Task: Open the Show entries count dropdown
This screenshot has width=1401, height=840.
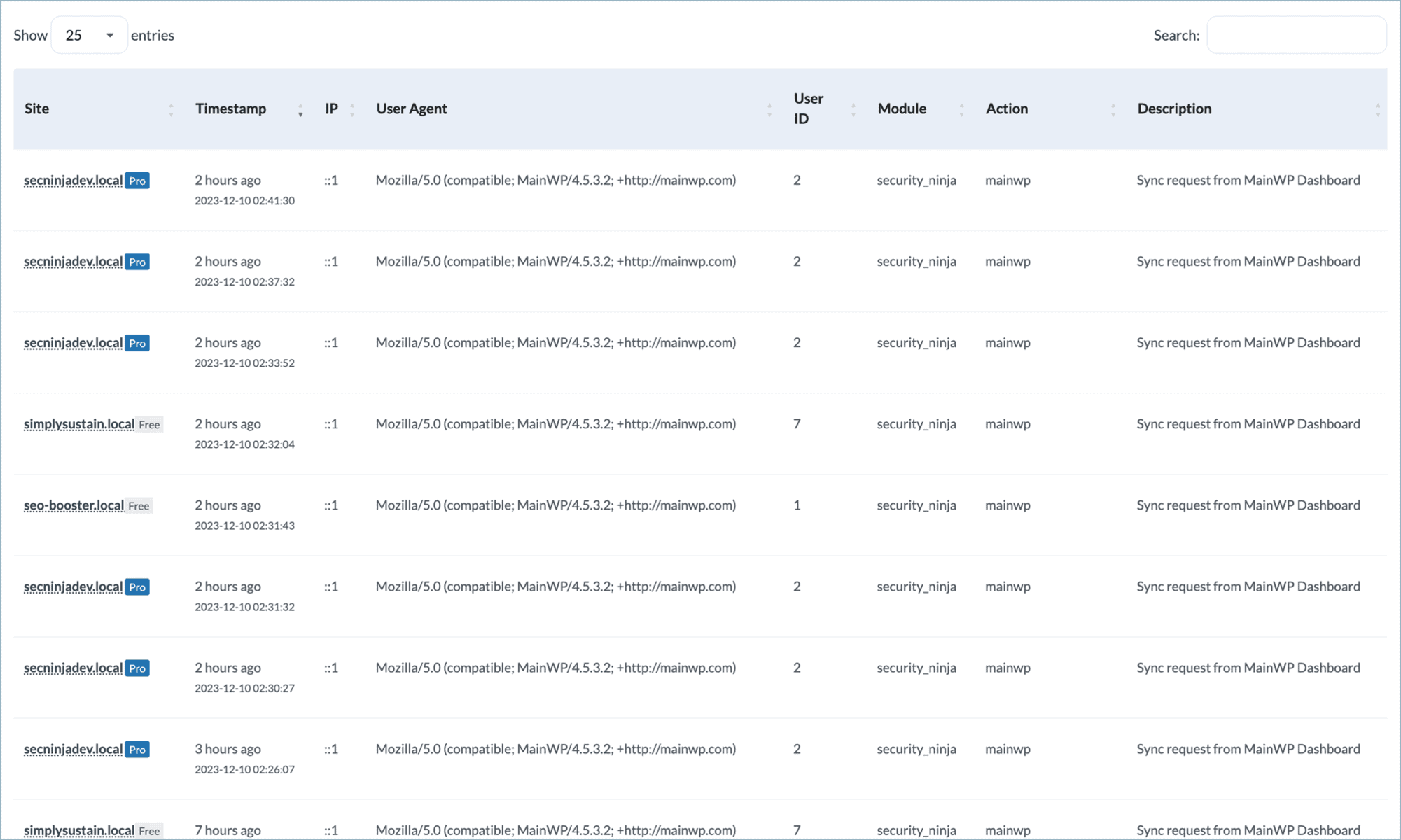Action: pyautogui.click(x=89, y=35)
